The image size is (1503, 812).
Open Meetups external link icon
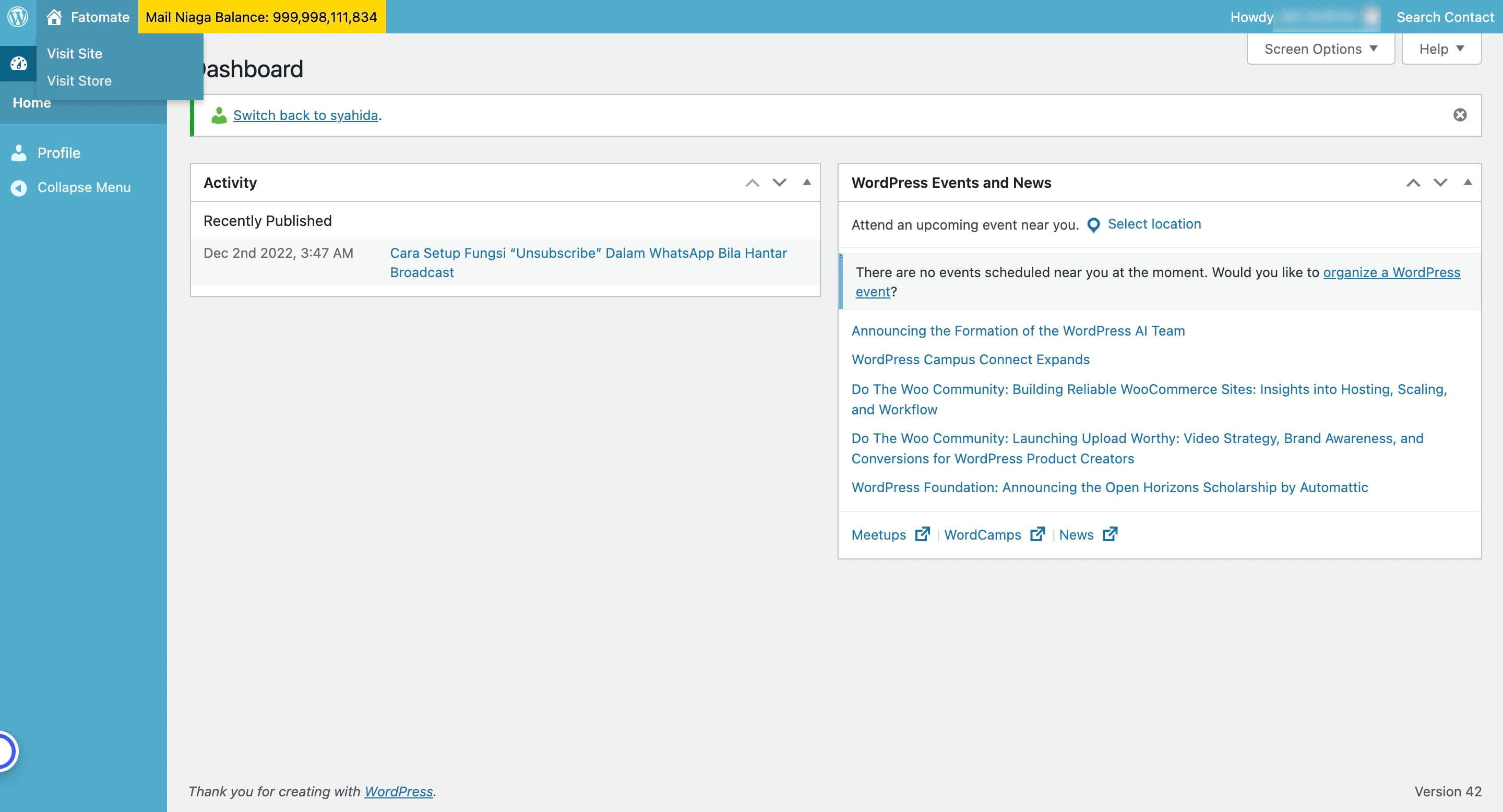point(922,534)
